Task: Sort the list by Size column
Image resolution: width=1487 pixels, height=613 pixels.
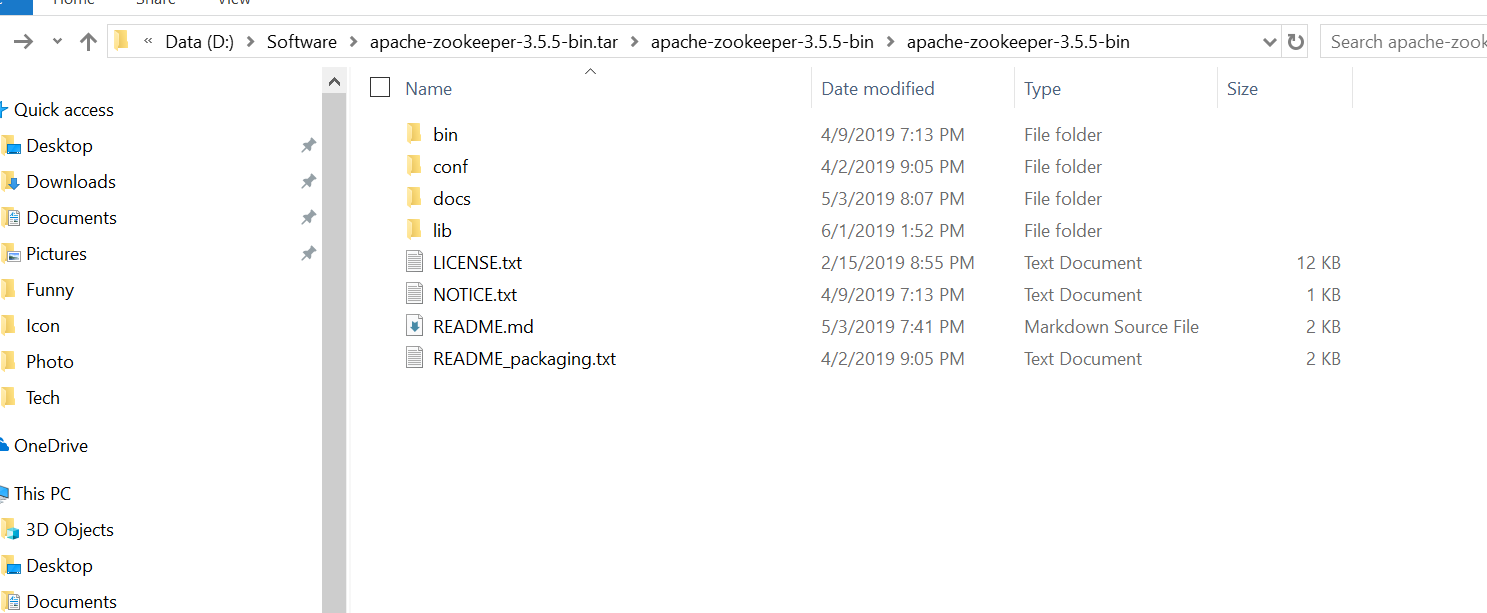Action: [x=1242, y=89]
